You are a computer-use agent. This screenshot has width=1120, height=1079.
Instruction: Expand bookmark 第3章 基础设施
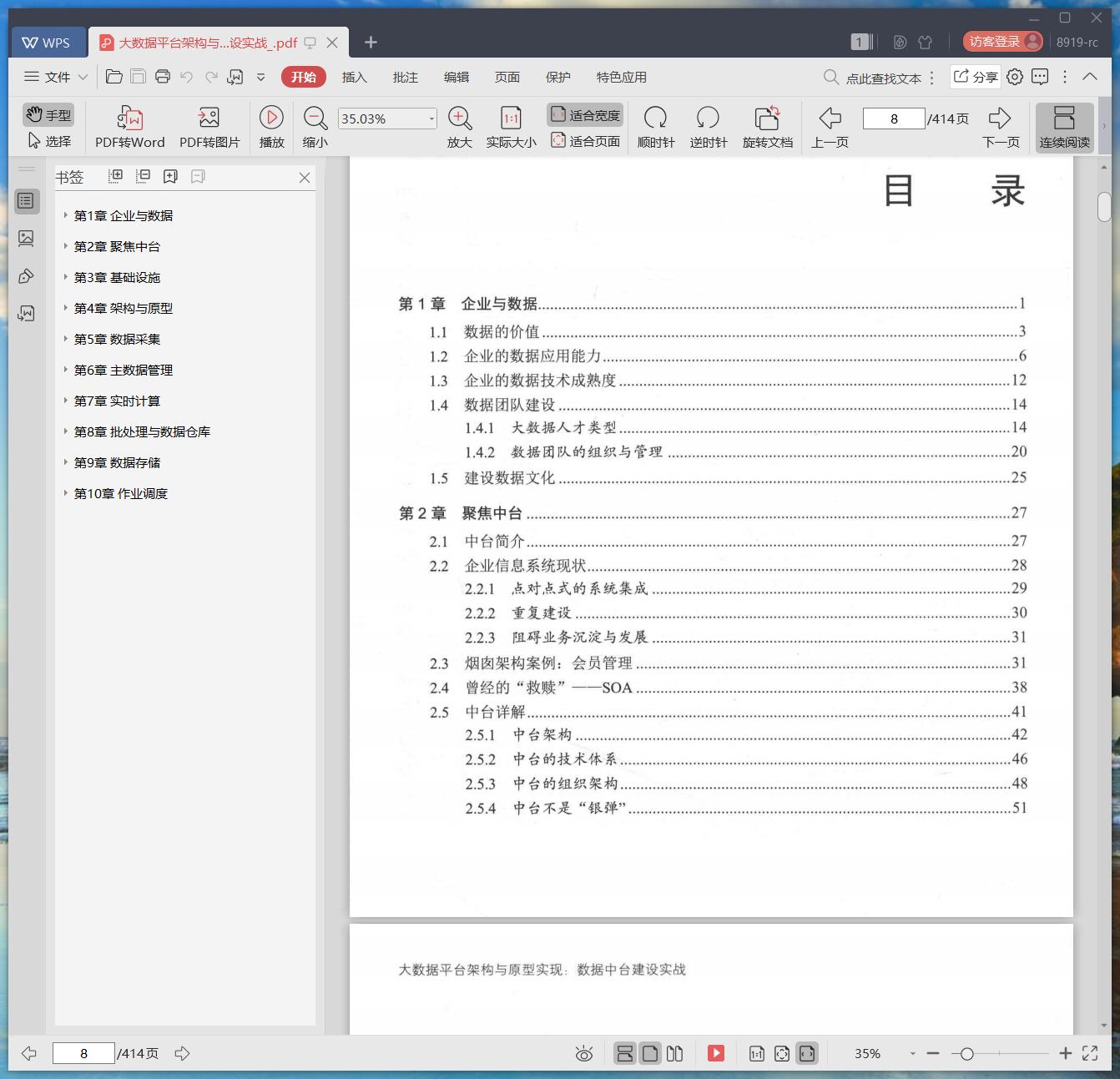click(65, 277)
